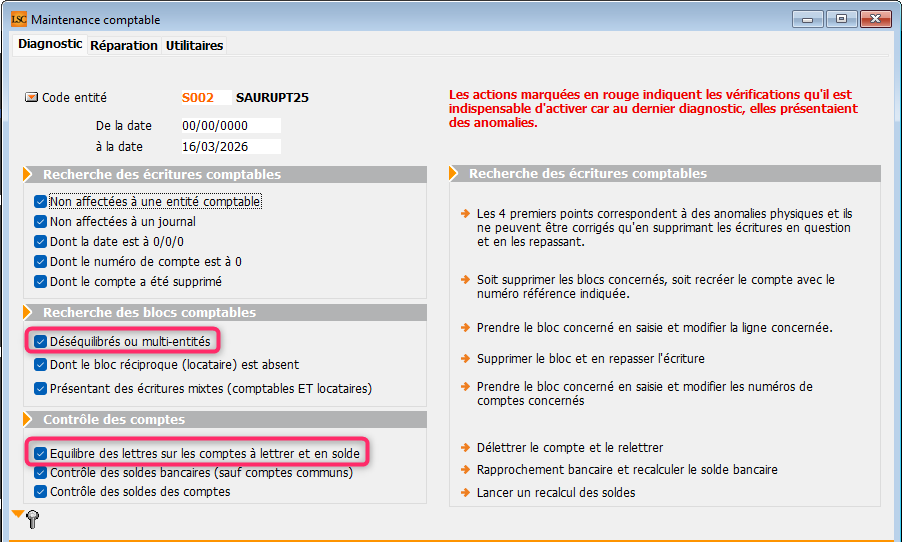
Task: Open the Utilitaires tab
Action: pos(194,45)
